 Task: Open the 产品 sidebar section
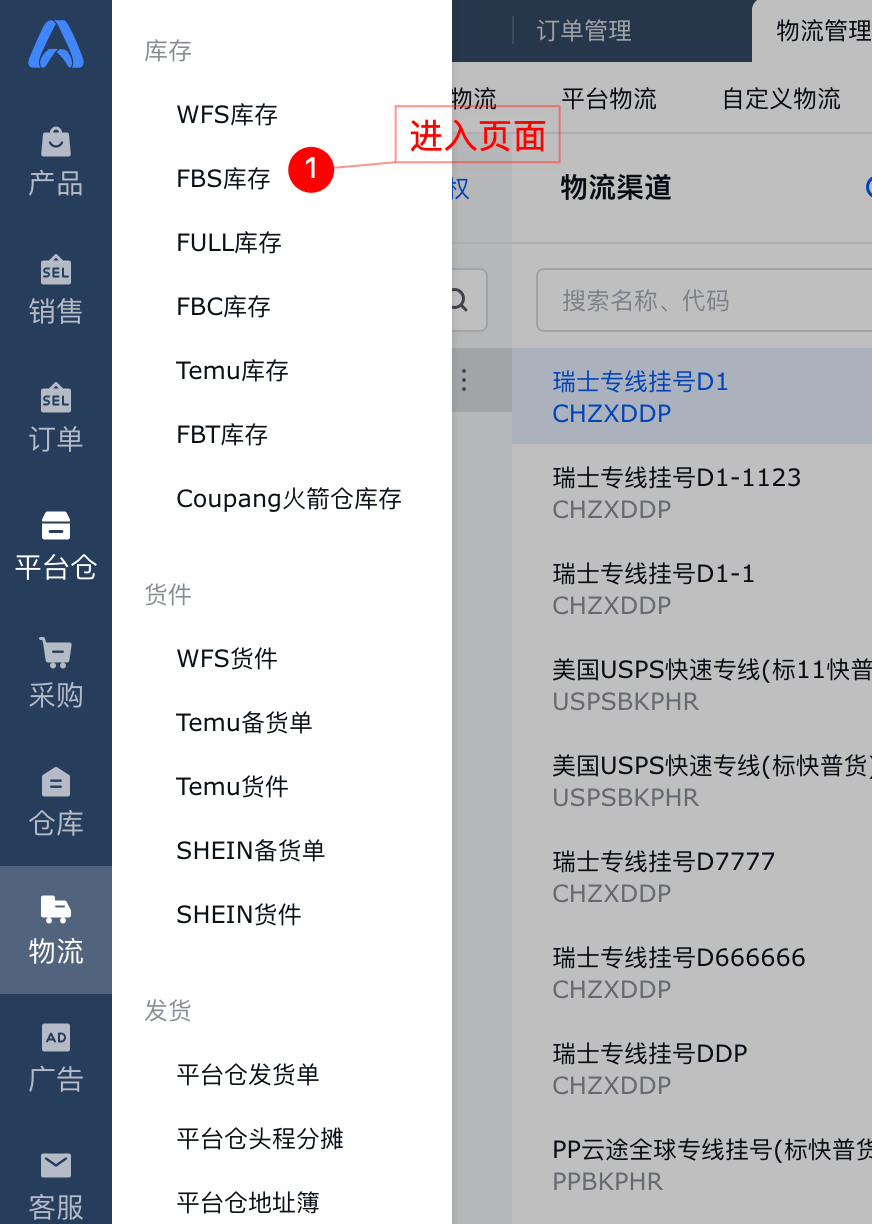tap(56, 162)
